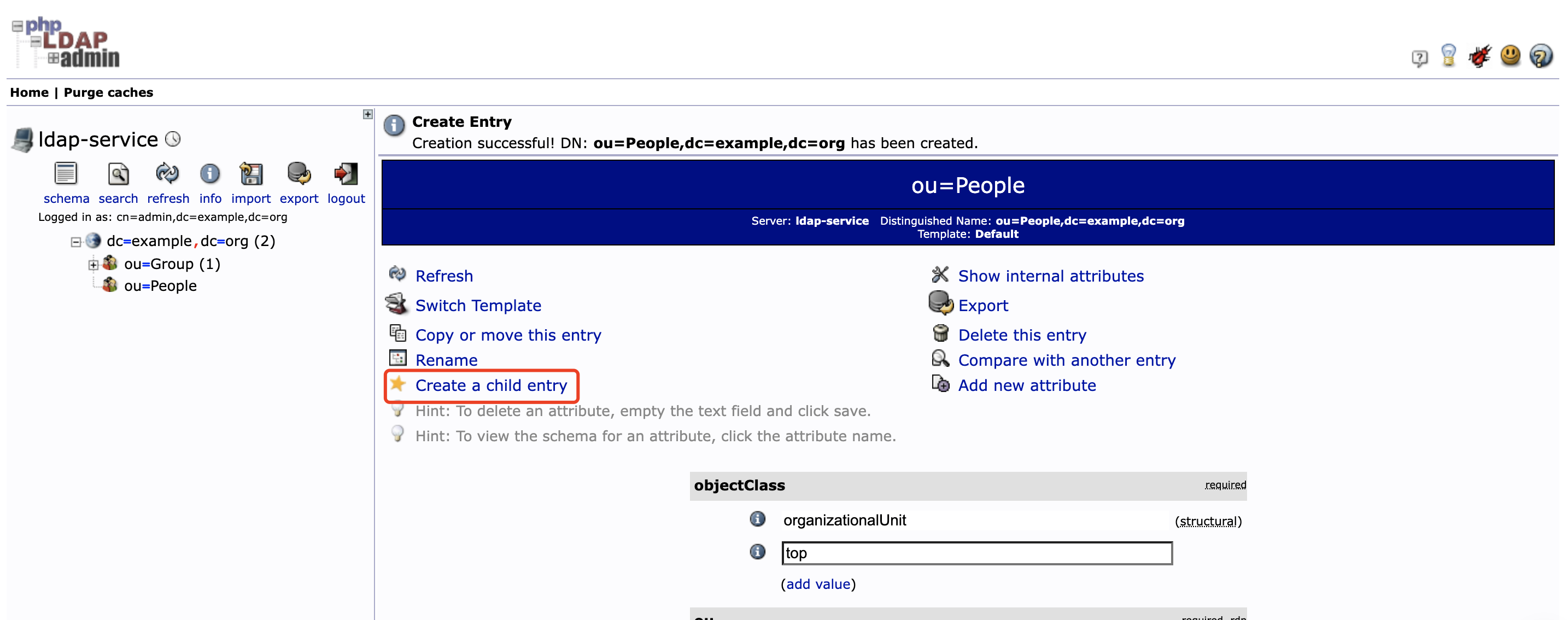1568x620 pixels.
Task: Collapse the dc=example,dc=org tree node
Action: coord(75,242)
